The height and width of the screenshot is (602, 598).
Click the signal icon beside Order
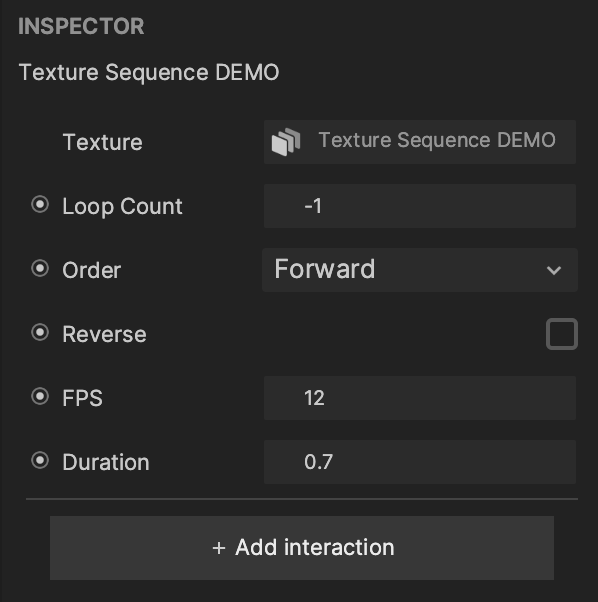[x=40, y=269]
